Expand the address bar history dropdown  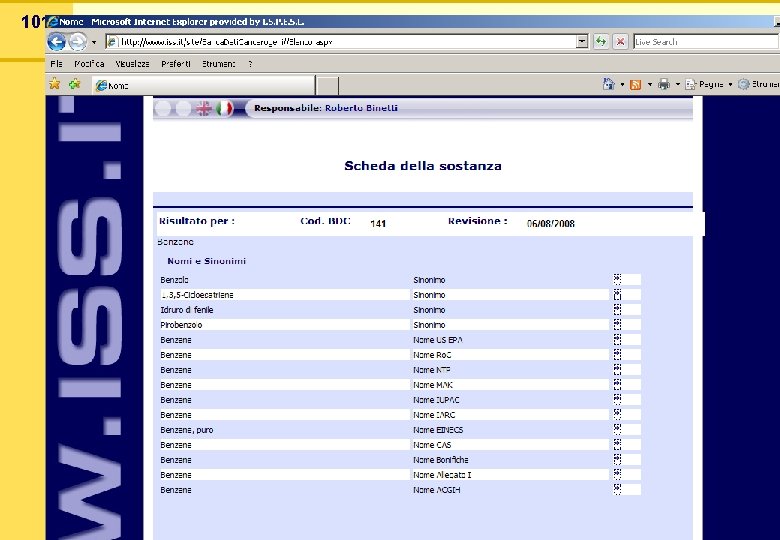tap(582, 42)
